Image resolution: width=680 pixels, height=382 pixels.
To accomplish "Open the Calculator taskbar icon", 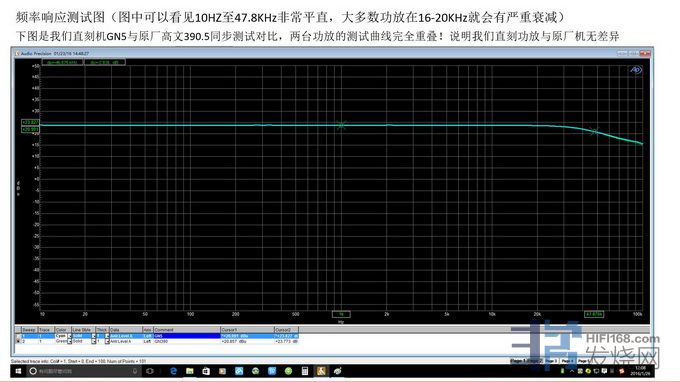I will 305,371.
